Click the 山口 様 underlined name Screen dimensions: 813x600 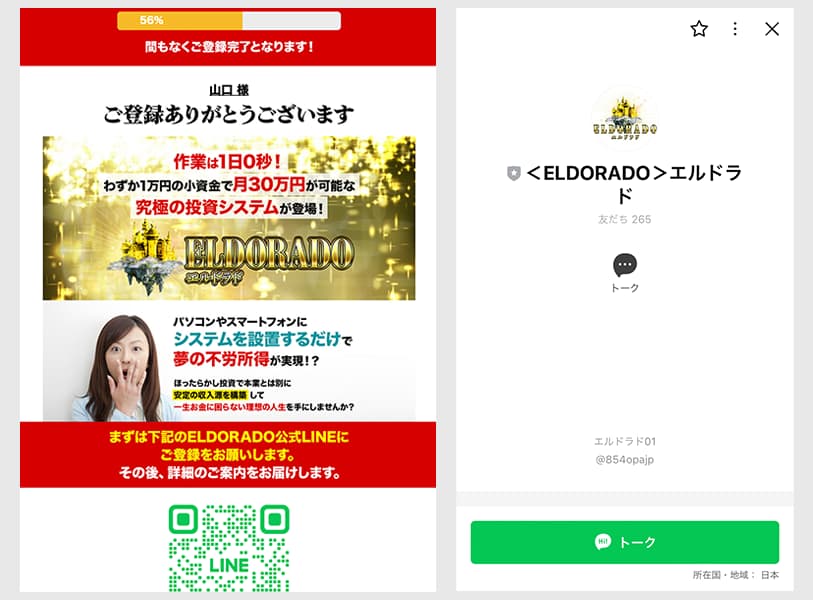point(229,90)
